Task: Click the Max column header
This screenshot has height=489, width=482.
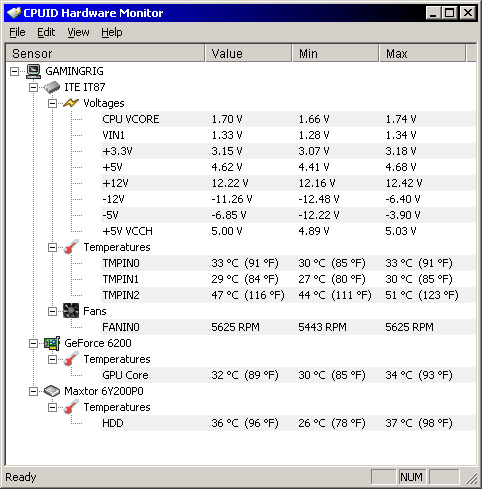Action: (423, 53)
